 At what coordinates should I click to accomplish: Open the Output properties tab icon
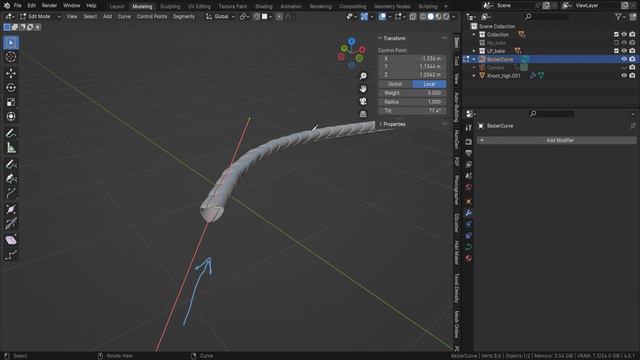click(469, 153)
